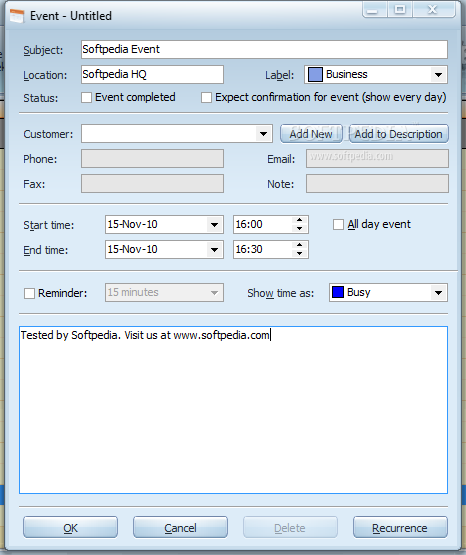Image resolution: width=466 pixels, height=555 pixels.
Task: Click Add to Description button
Action: click(x=399, y=134)
